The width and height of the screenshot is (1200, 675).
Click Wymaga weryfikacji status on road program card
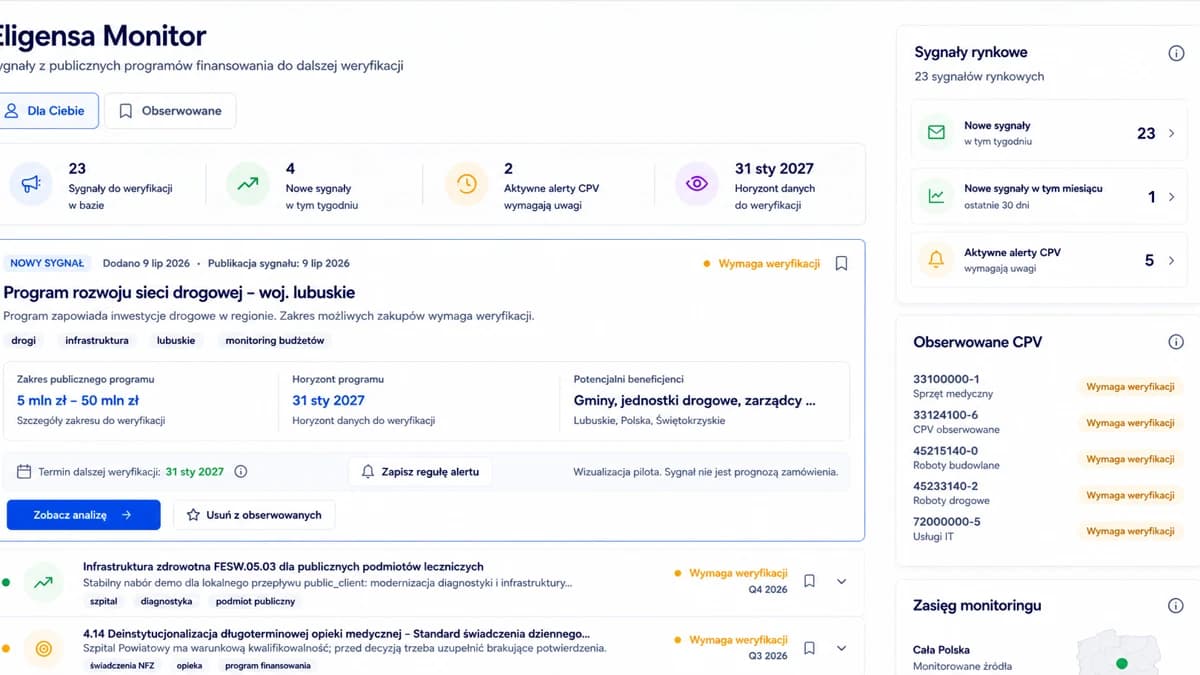(762, 264)
